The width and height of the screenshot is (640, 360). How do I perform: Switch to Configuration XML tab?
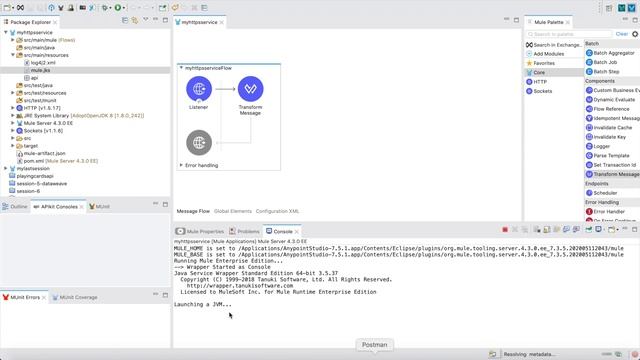click(x=277, y=211)
